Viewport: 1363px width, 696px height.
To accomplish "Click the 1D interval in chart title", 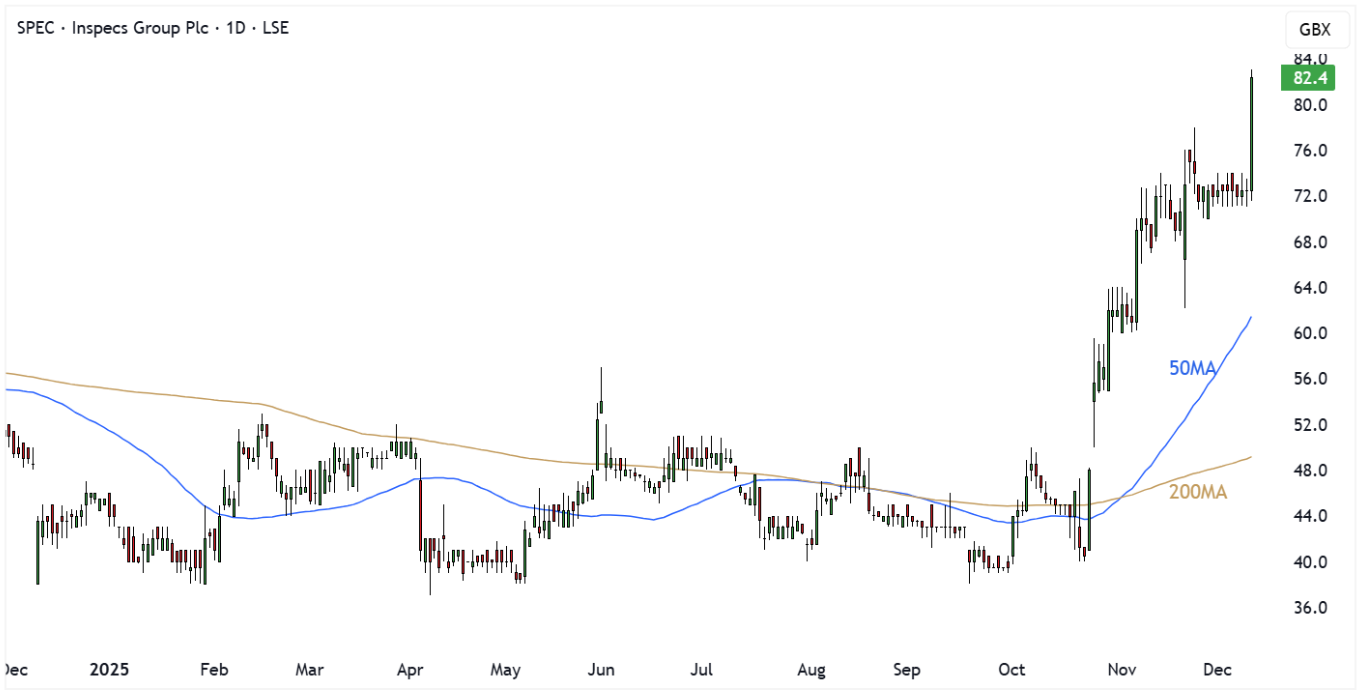I will 236,28.
